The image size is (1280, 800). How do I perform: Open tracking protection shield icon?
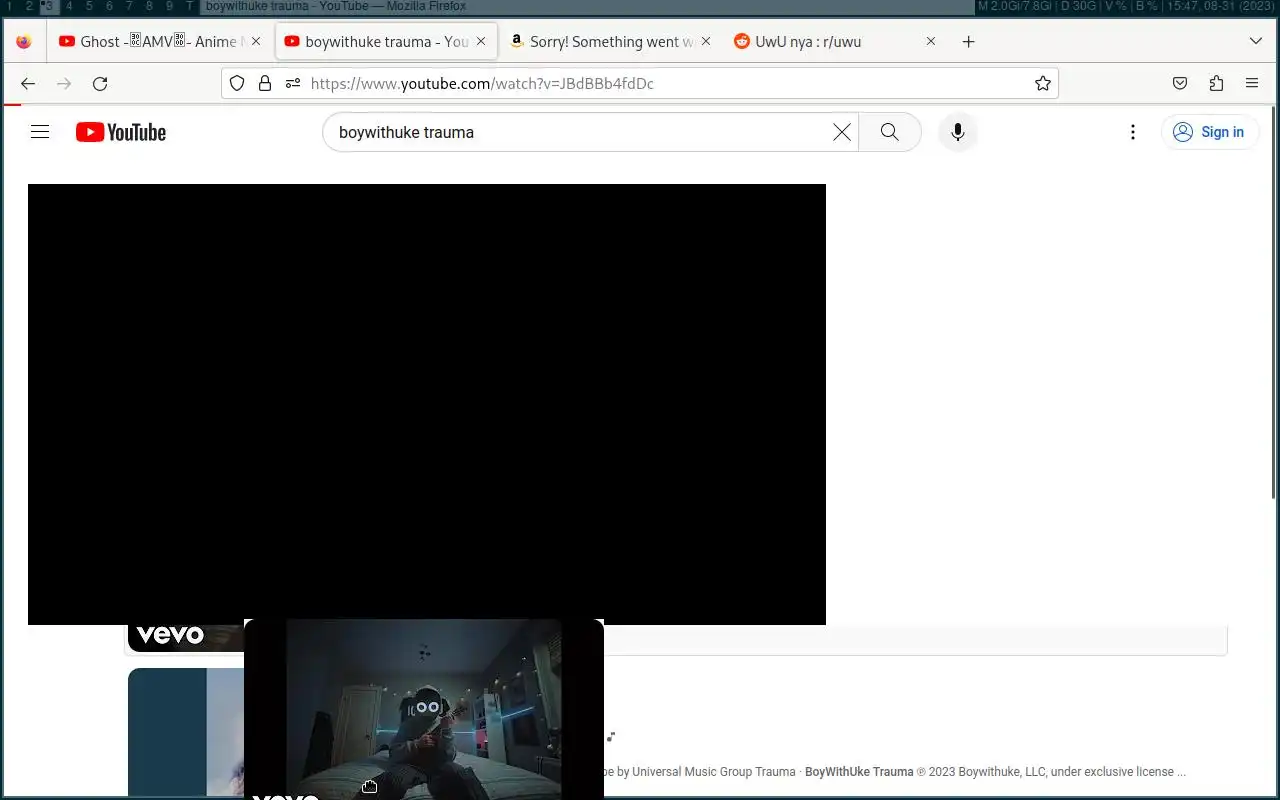coord(237,83)
